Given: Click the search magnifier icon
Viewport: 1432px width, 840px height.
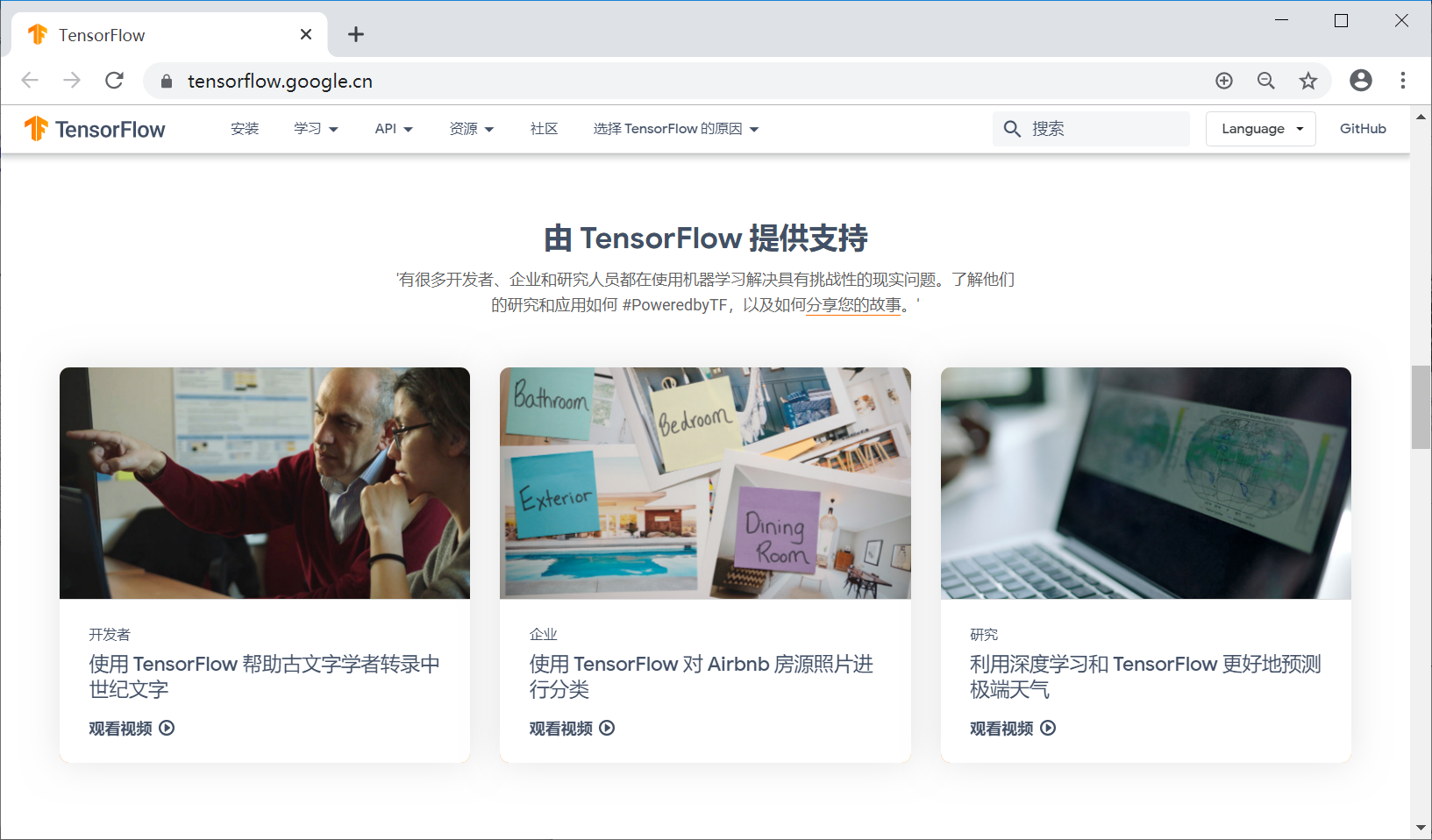Looking at the screenshot, I should coord(1013,129).
